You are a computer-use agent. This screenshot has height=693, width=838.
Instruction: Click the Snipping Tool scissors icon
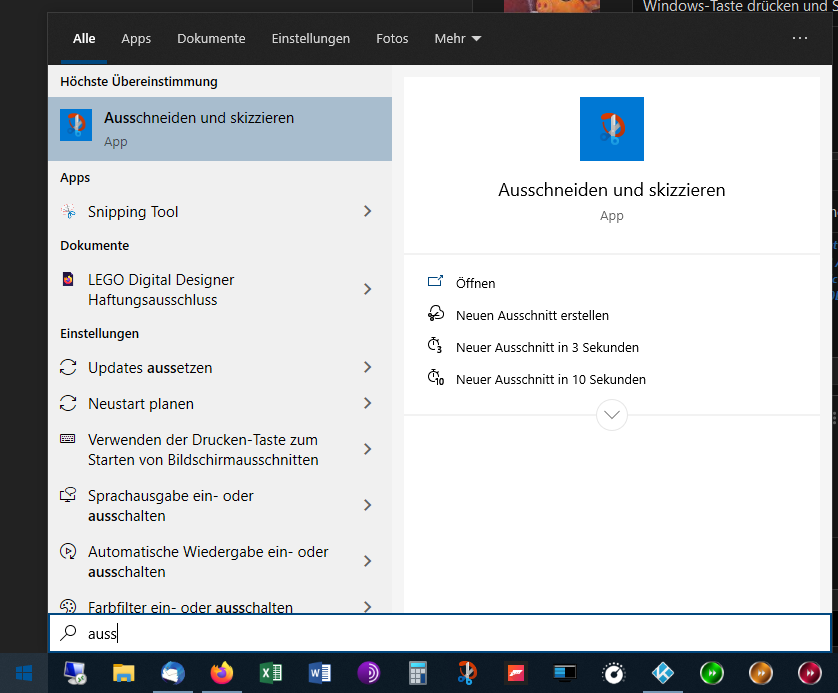pos(68,212)
